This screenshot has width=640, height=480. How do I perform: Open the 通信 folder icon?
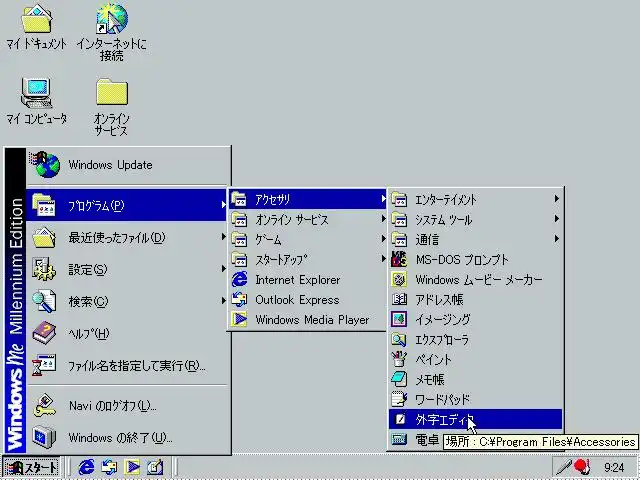[x=399, y=240]
